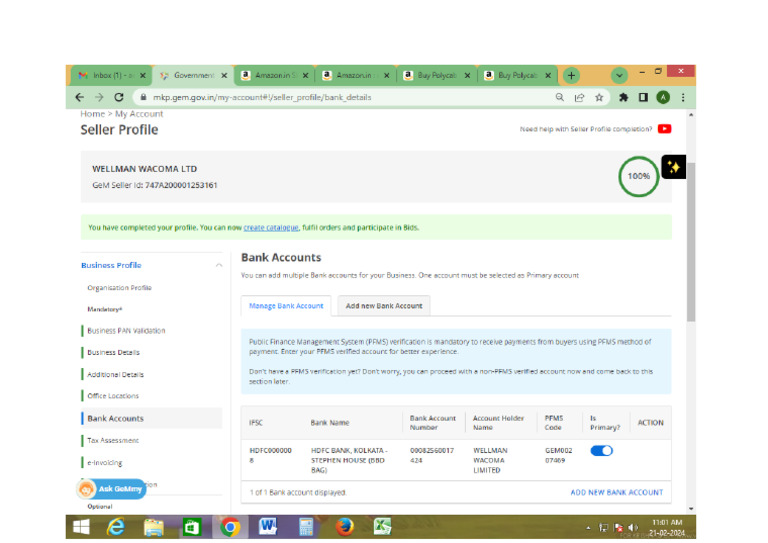Screen dimensions: 768x543
Task: Go to My Account breadcrumb
Action: click(139, 114)
